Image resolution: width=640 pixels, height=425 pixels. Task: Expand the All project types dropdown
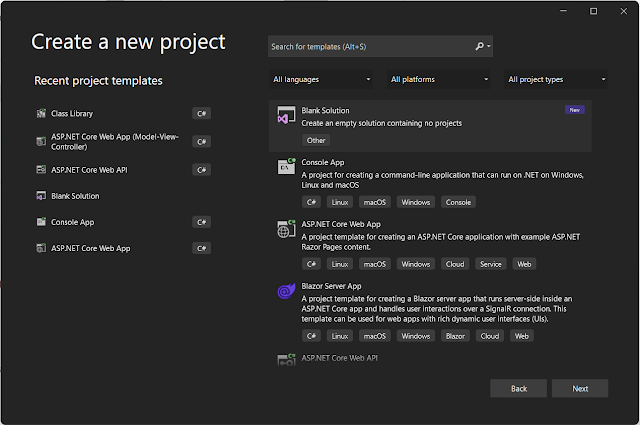click(x=557, y=79)
